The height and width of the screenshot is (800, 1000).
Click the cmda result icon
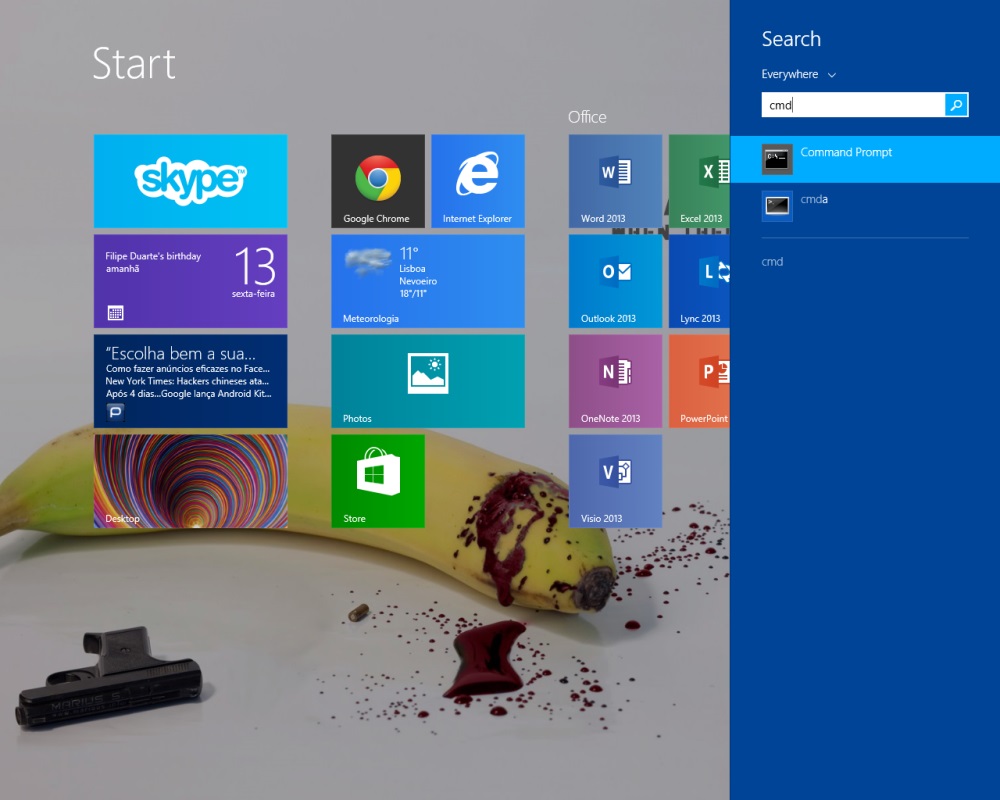(777, 206)
